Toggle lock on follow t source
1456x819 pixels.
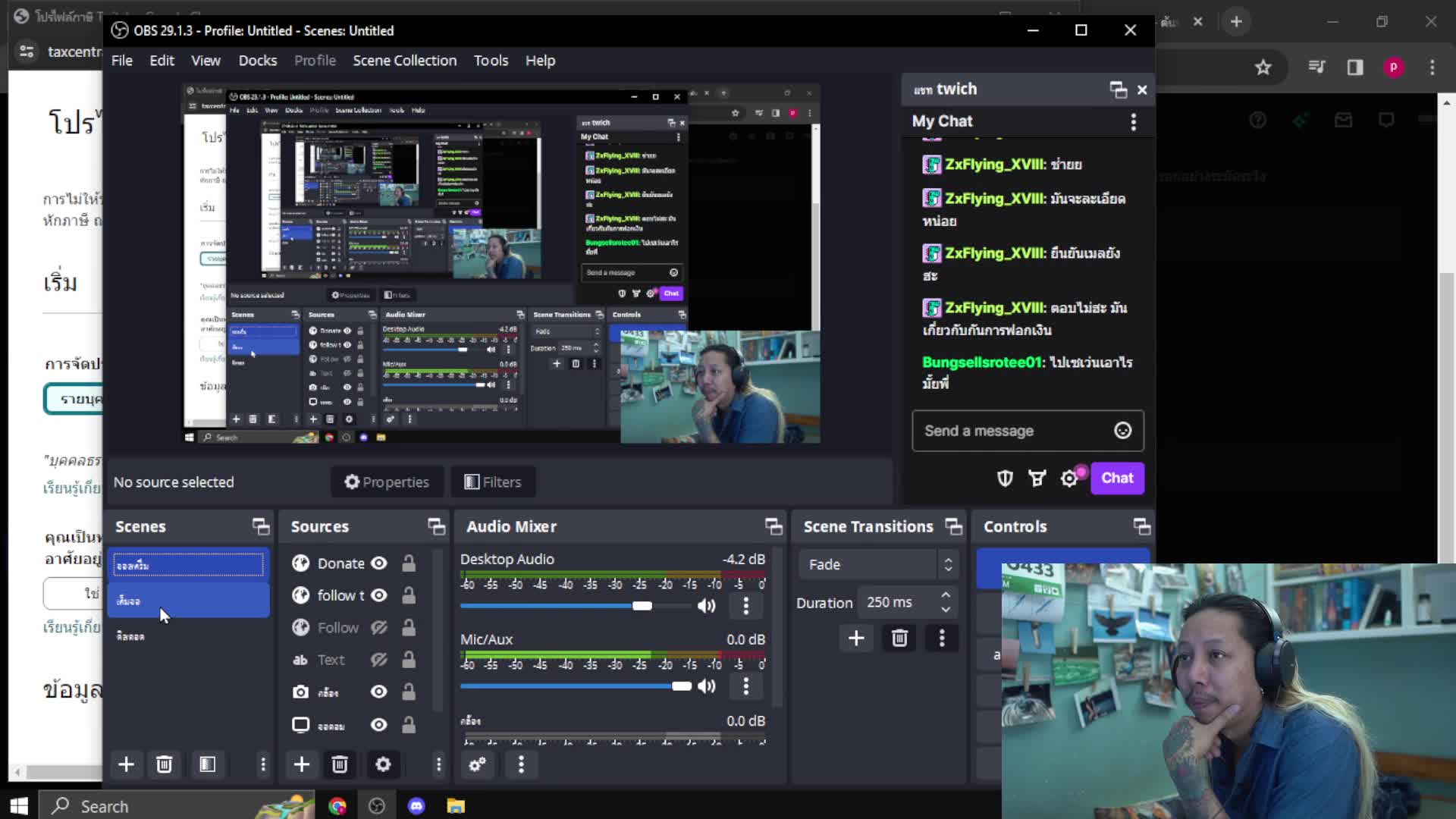[409, 595]
